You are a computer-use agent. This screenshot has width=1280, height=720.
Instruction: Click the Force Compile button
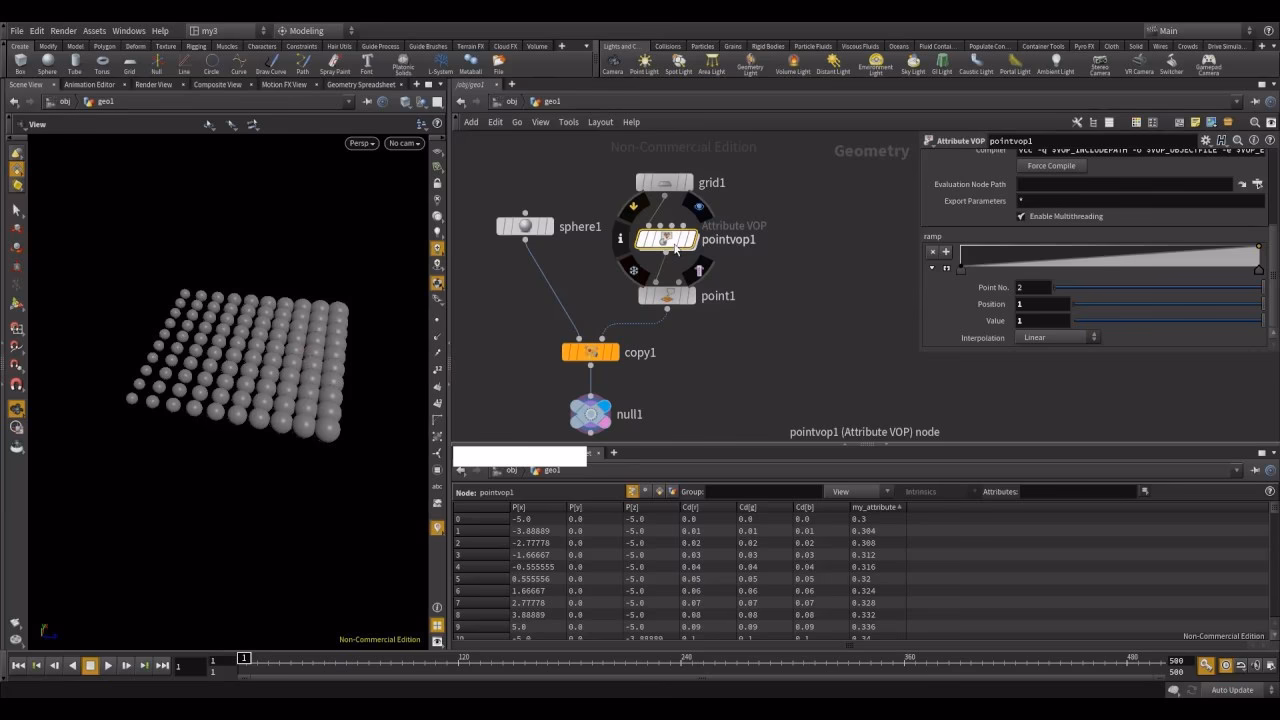point(1051,166)
